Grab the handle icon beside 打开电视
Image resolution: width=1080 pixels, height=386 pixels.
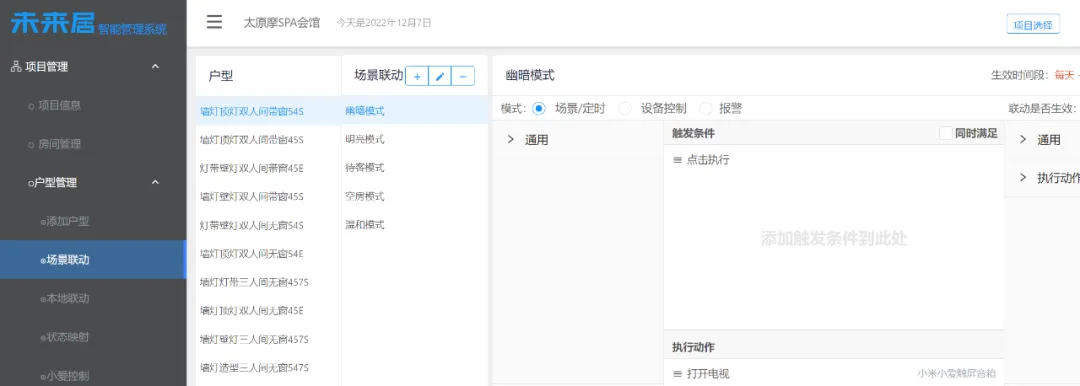tap(677, 374)
